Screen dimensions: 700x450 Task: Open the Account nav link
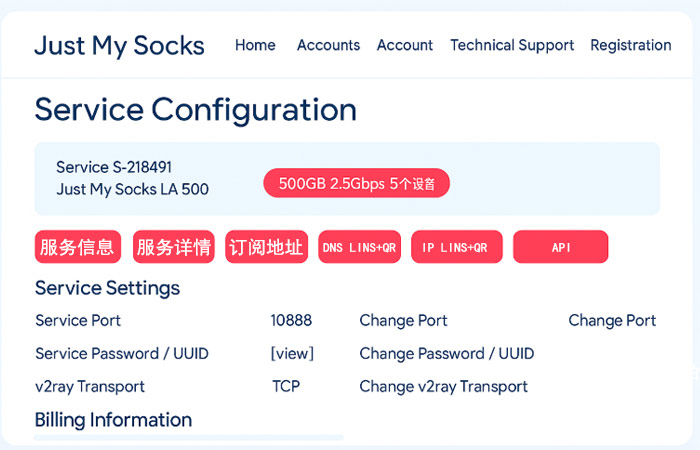[x=404, y=45]
